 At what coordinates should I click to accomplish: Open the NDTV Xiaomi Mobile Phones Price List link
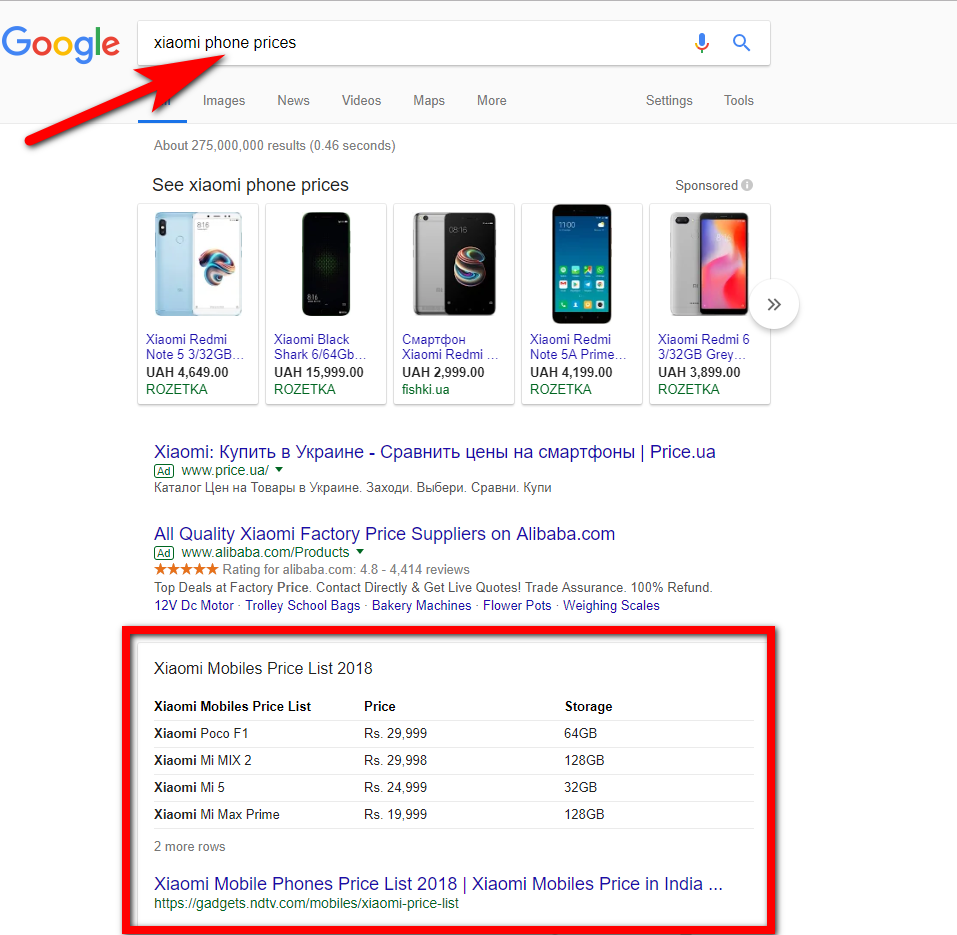coord(438,884)
